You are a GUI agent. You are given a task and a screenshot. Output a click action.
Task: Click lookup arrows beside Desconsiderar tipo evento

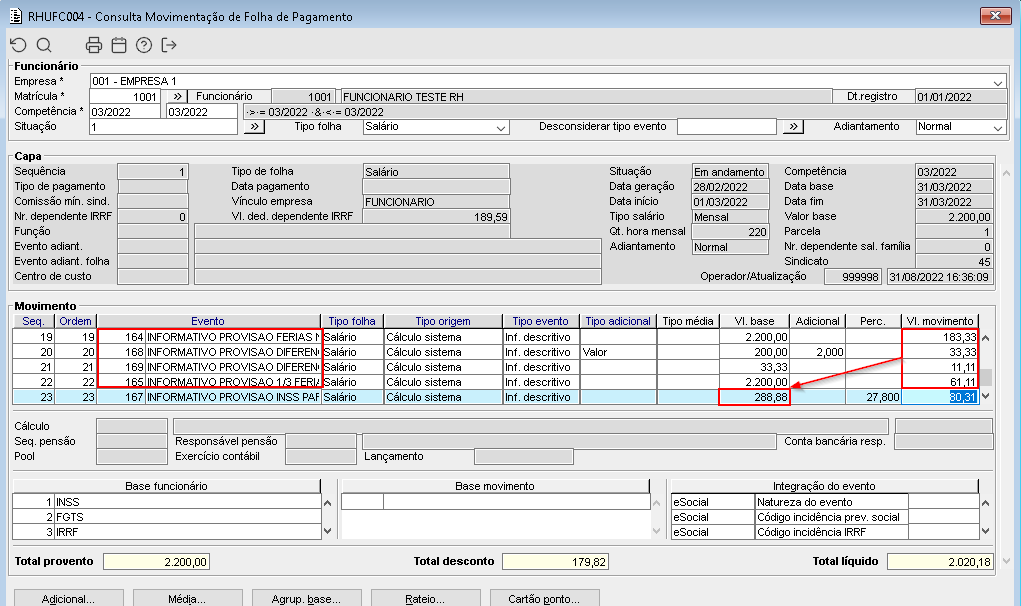(x=792, y=127)
